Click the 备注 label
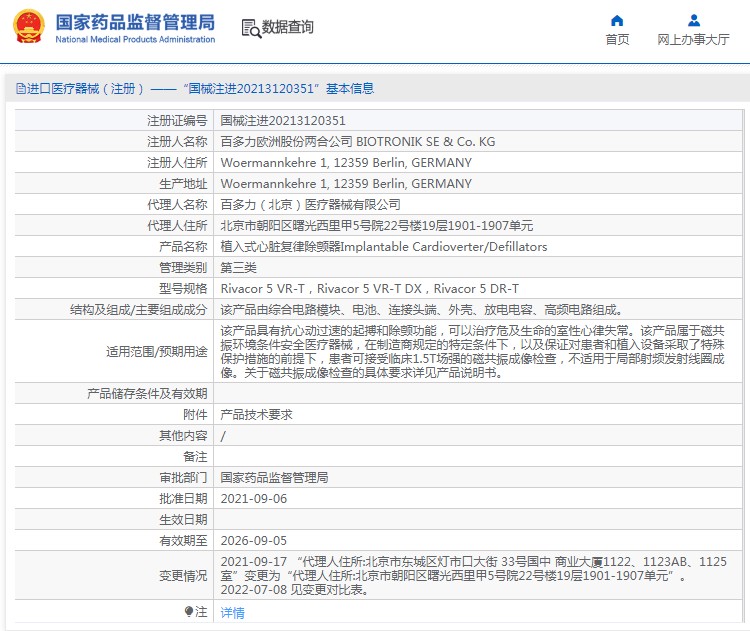The height and width of the screenshot is (631, 750). click(195, 457)
